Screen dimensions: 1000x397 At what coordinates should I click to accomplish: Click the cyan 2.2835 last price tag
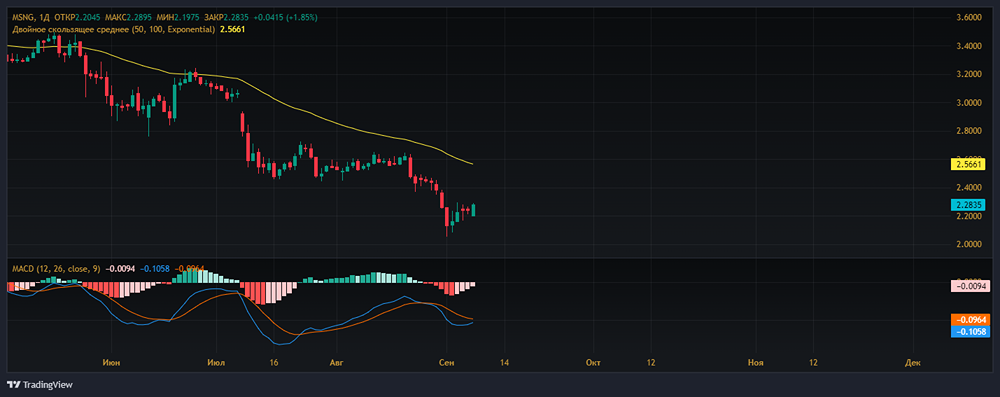coord(967,205)
